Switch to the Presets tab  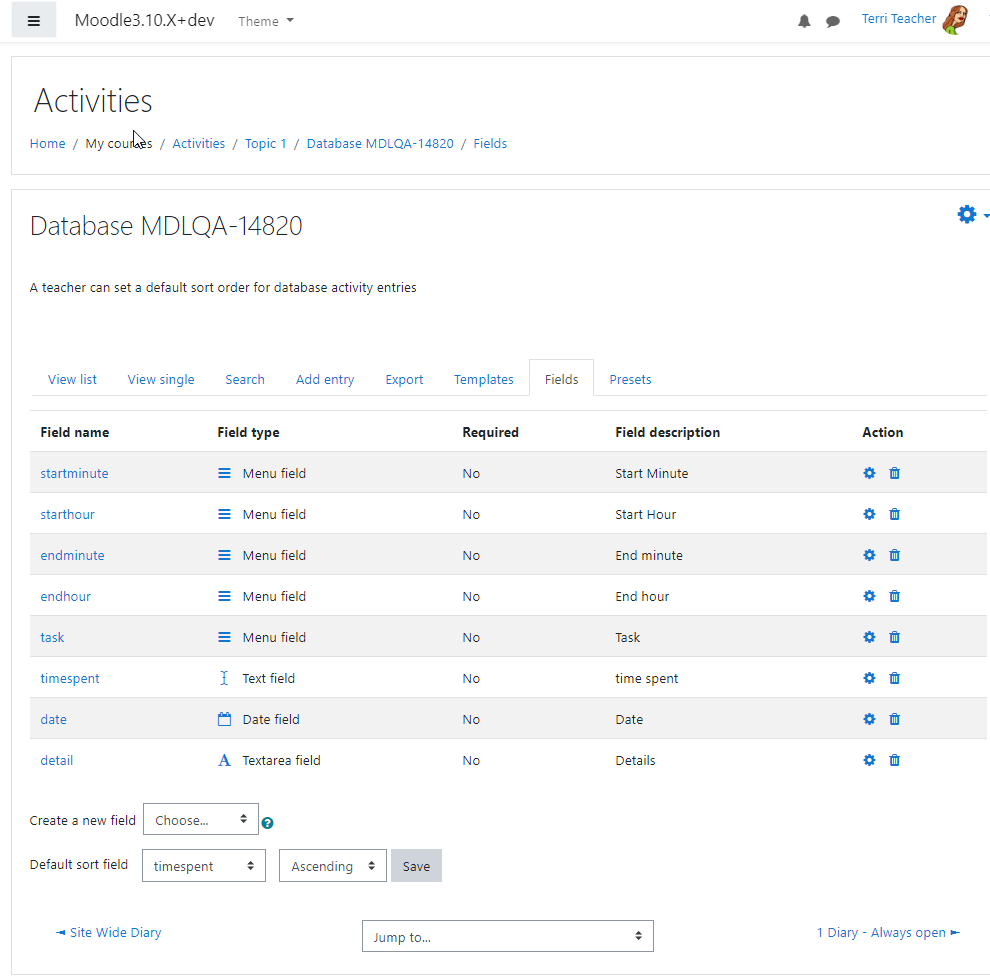[630, 379]
